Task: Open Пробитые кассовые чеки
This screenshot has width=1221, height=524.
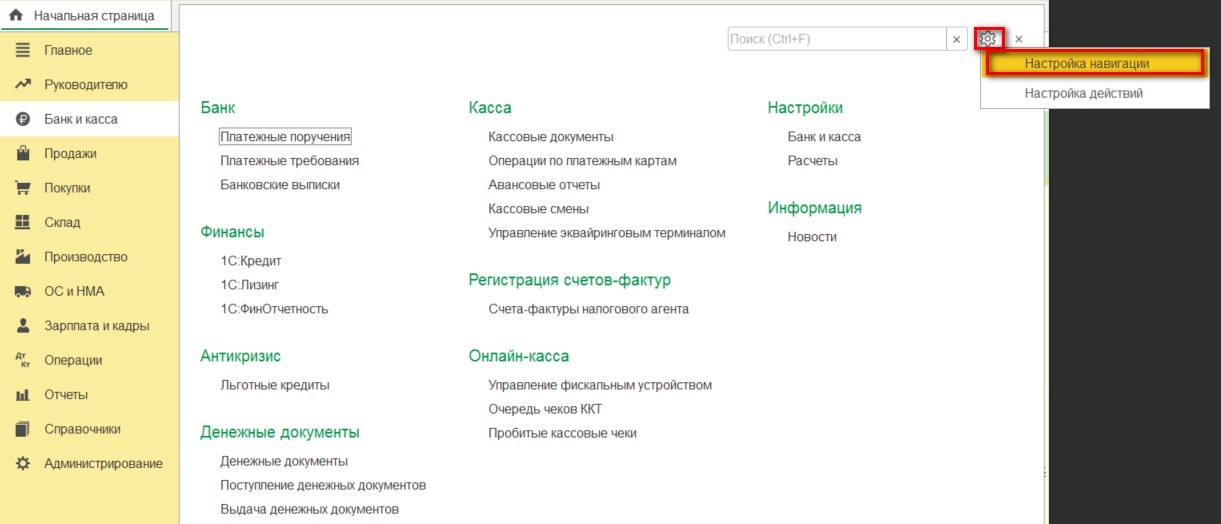Action: pos(563,433)
